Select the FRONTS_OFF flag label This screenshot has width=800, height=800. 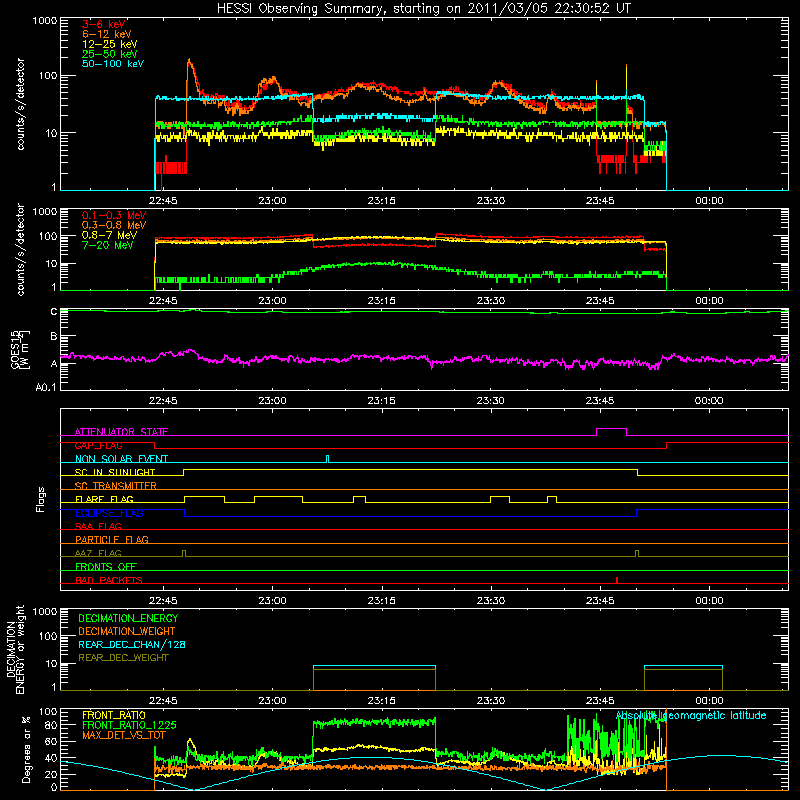coord(106,567)
